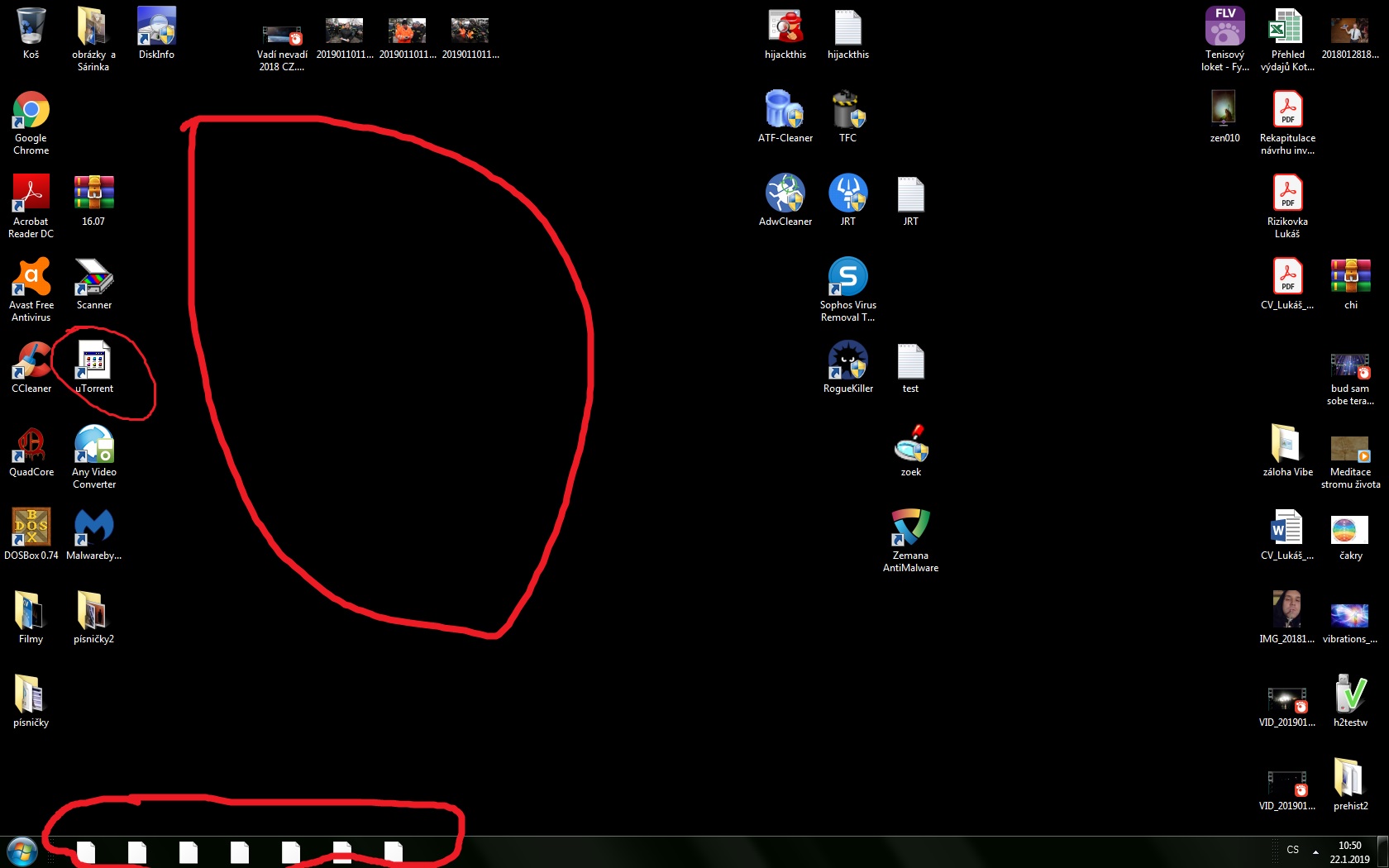This screenshot has width=1389, height=868.
Task: Select the AdwCleaner icon
Action: click(785, 195)
